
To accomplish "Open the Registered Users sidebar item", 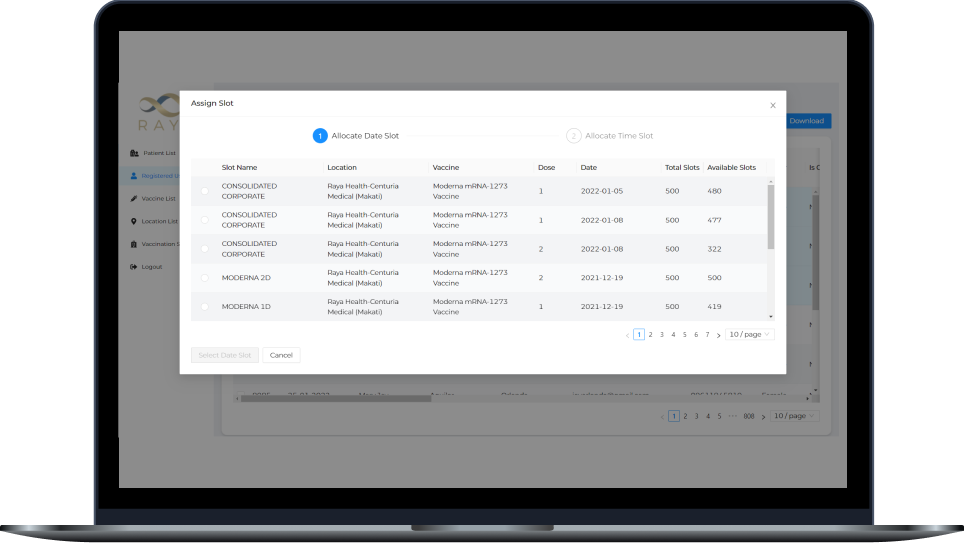I will pyautogui.click(x=160, y=176).
